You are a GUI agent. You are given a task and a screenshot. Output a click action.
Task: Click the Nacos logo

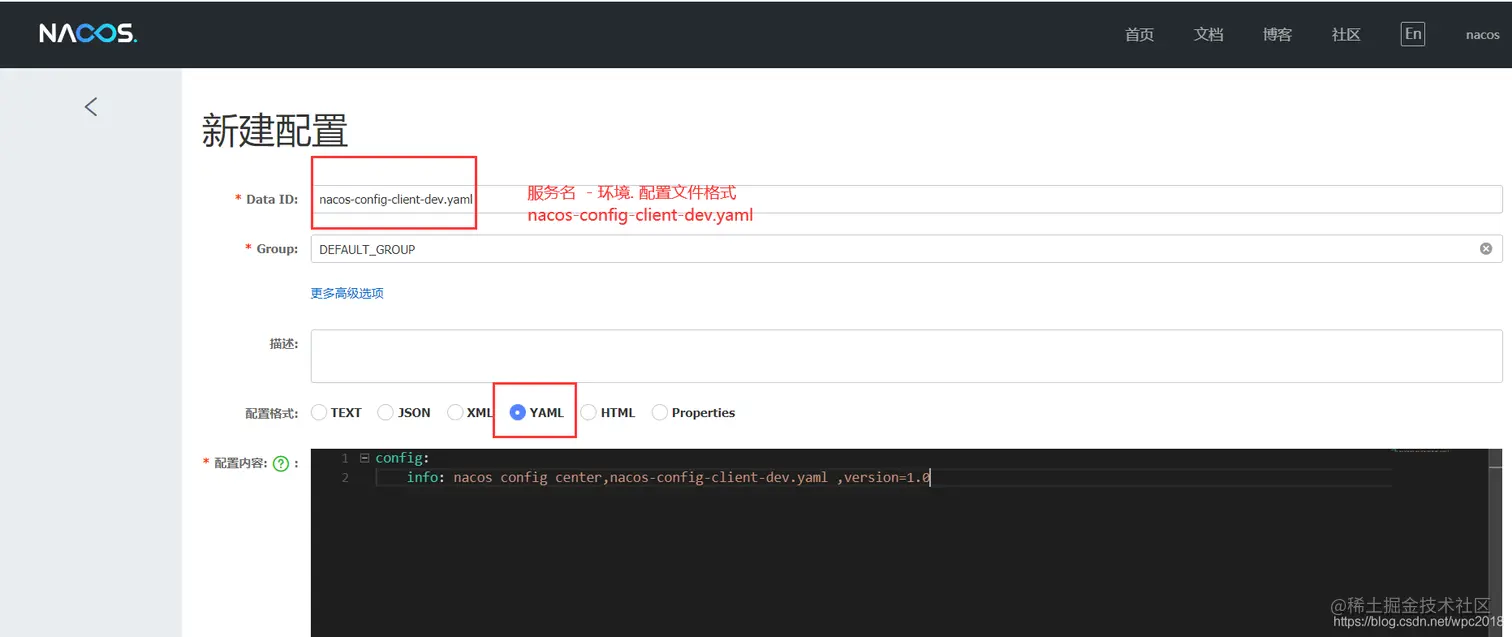click(x=88, y=34)
